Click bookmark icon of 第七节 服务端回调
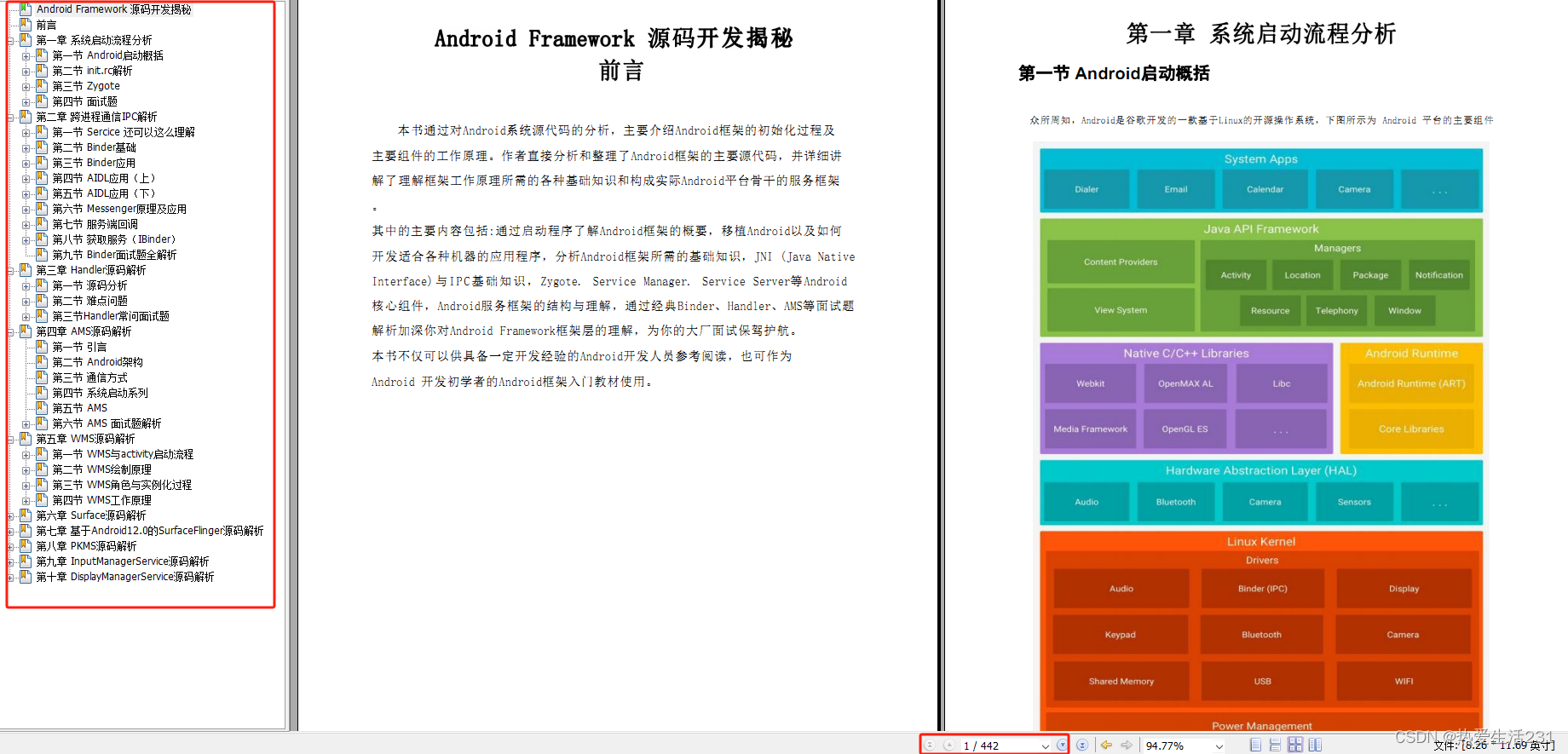 (42, 224)
